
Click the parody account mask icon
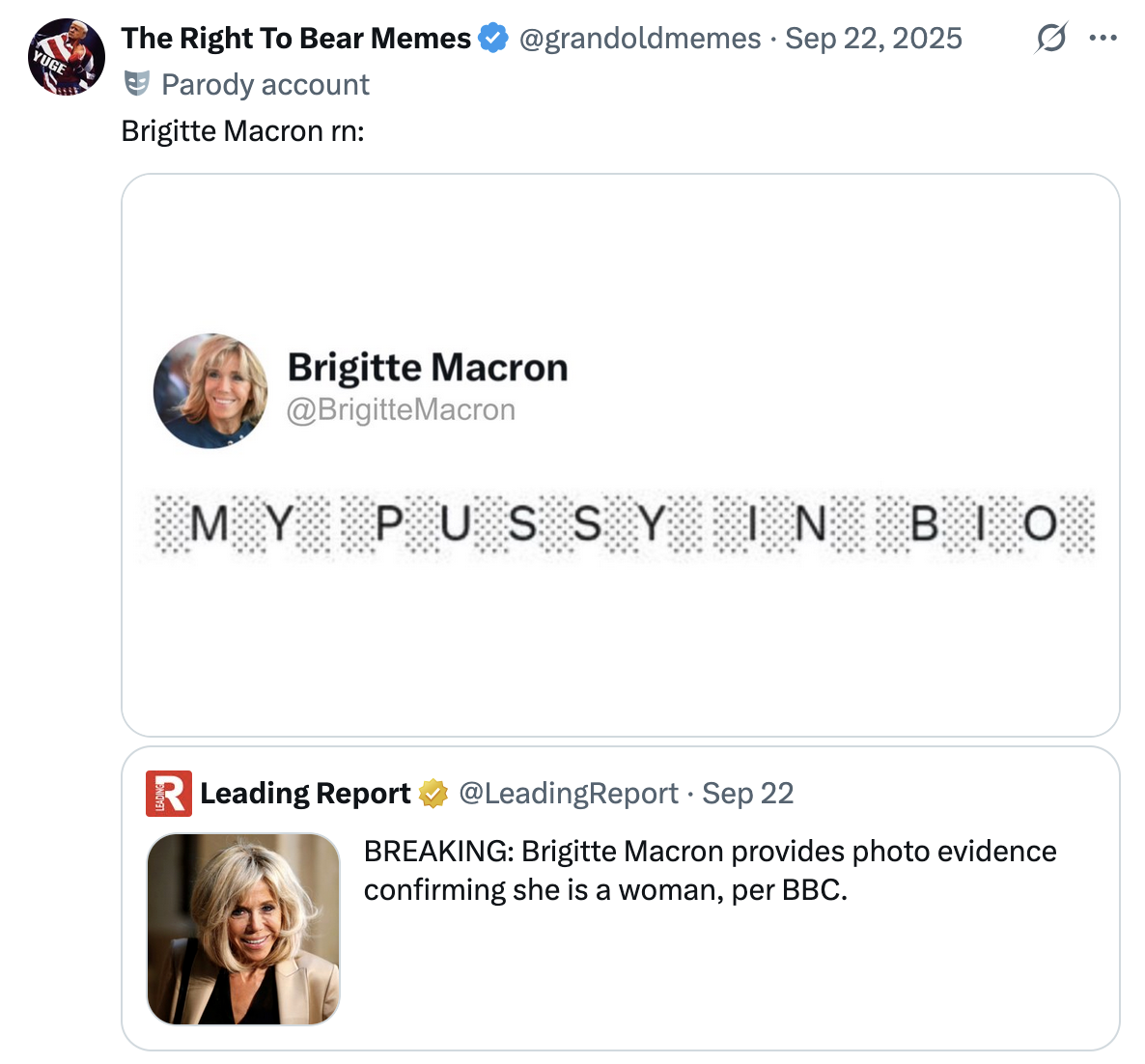[x=137, y=85]
